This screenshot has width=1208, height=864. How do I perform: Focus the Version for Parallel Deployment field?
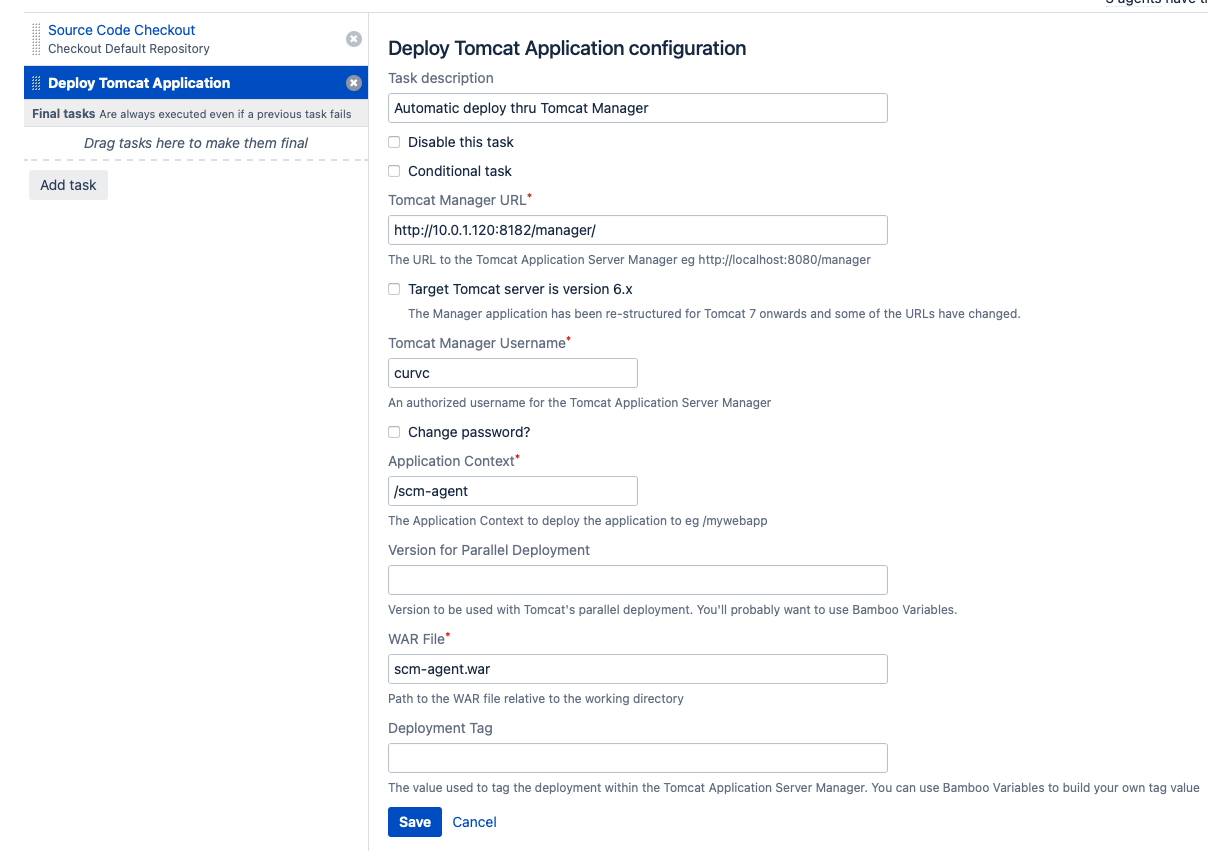tap(638, 580)
